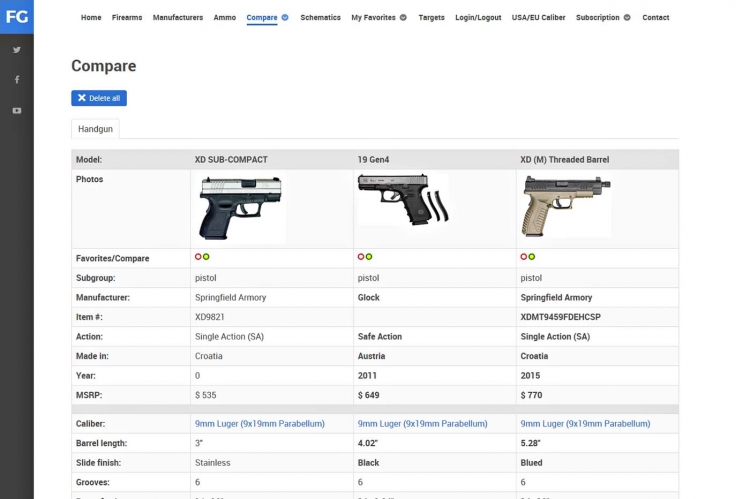The width and height of the screenshot is (750, 499).
Task: Click the XD SUB-COMPACT model header
Action: [231, 160]
